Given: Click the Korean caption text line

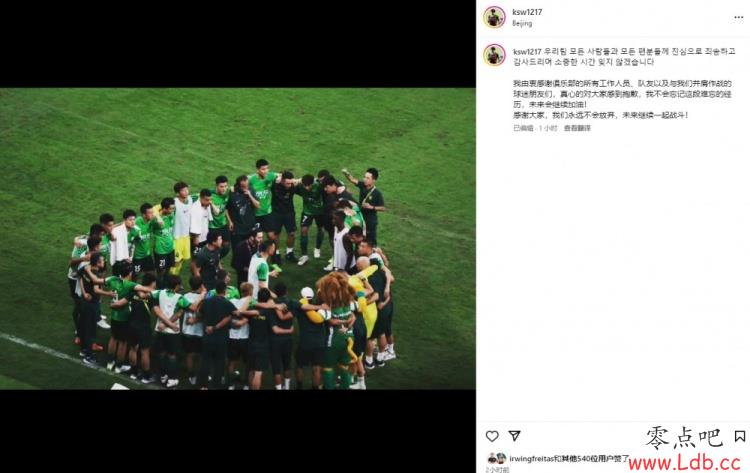Looking at the screenshot, I should (624, 56).
